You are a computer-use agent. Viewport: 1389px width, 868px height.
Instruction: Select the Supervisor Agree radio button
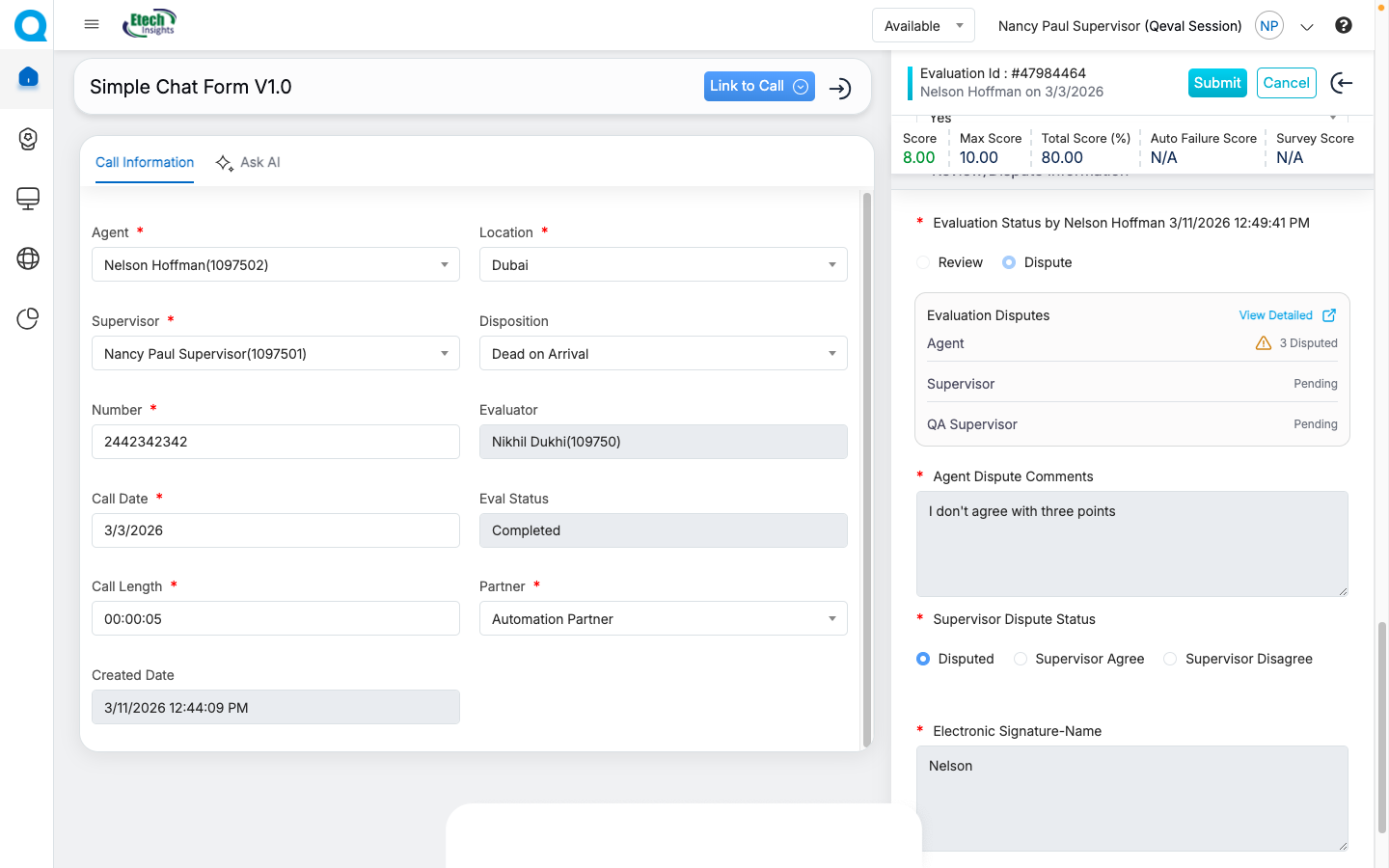(x=1021, y=659)
